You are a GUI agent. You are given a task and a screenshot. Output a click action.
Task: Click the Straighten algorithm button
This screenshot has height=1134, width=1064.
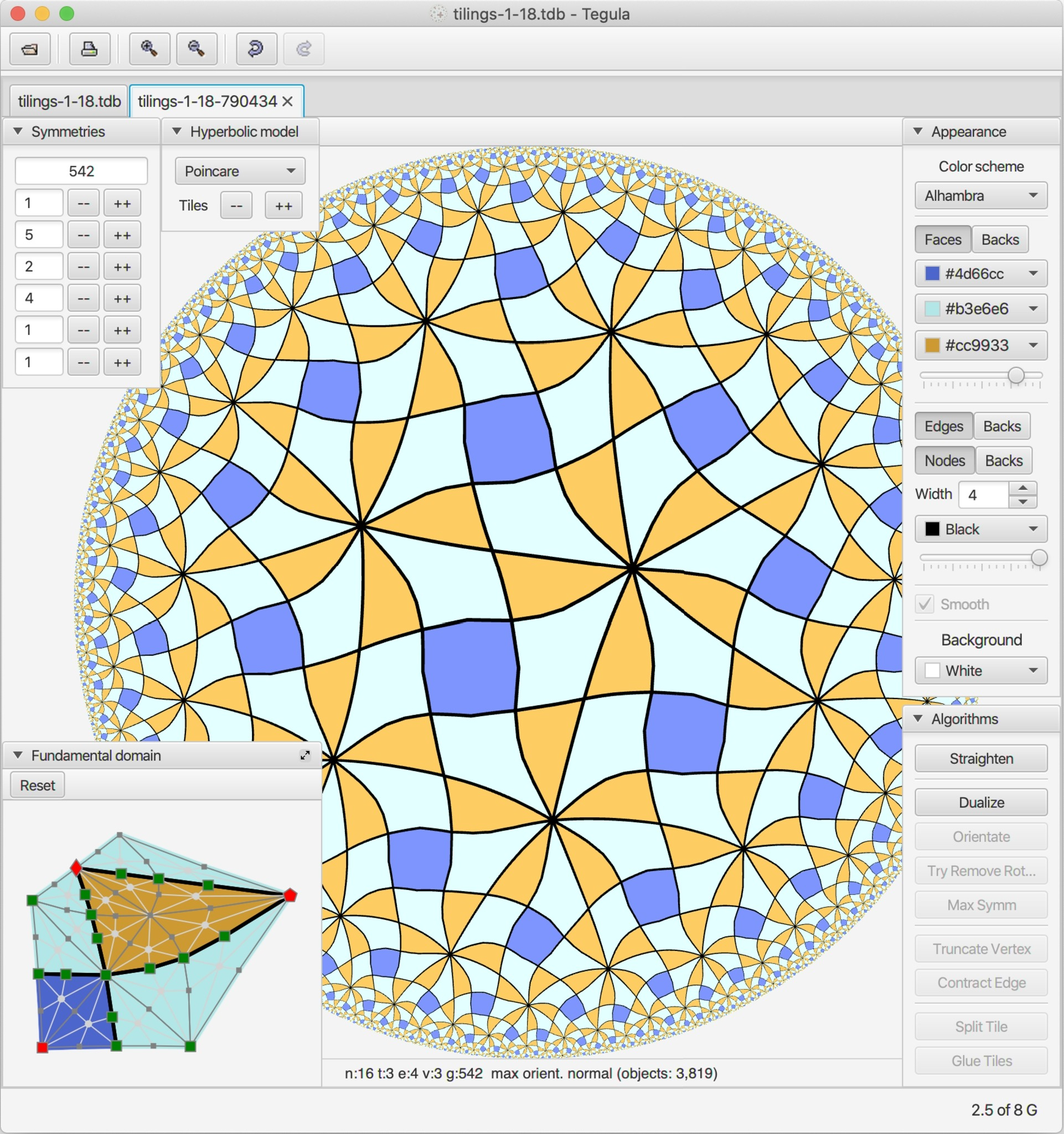pyautogui.click(x=981, y=759)
